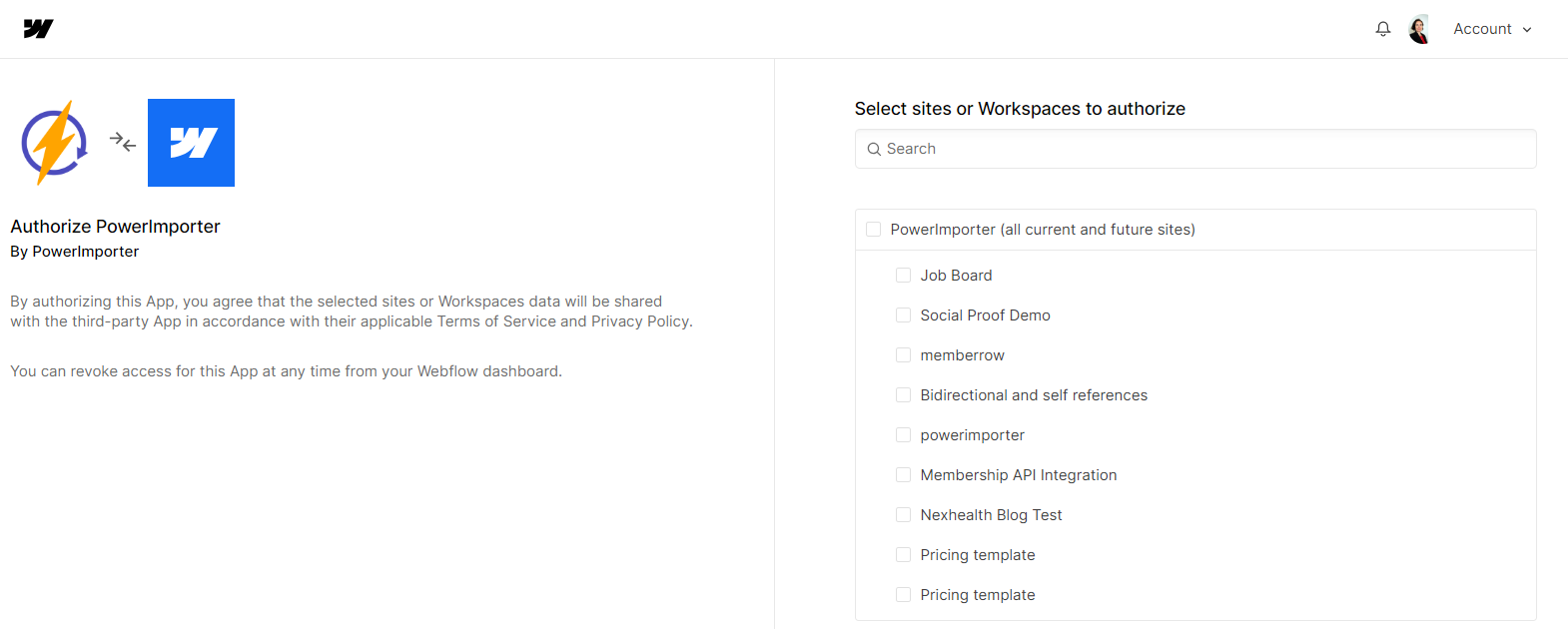Enable the powerimporter site checkbox
This screenshot has width=1568, height=629.
click(903, 434)
